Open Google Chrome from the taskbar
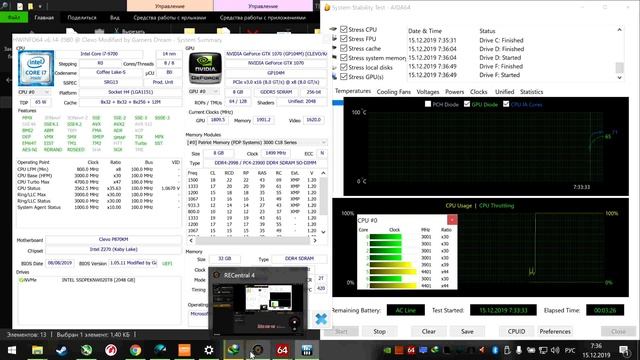Image resolution: width=640 pixels, height=360 pixels. pyautogui.click(x=135, y=350)
